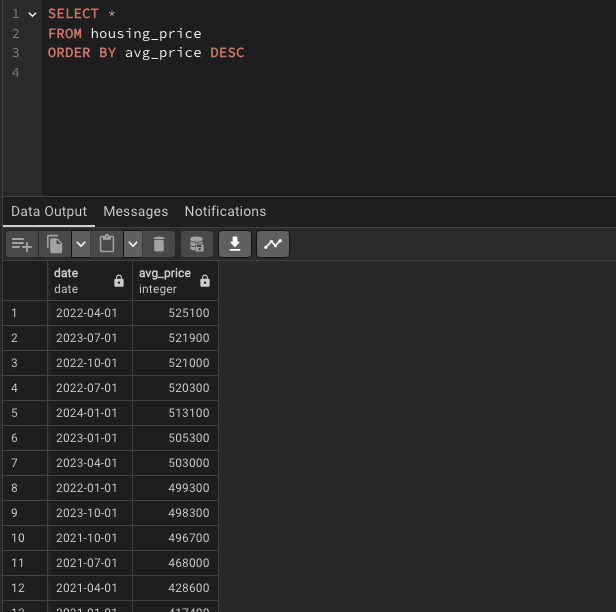Click the cell with value 520300
616x612 pixels.
[x=175, y=388]
